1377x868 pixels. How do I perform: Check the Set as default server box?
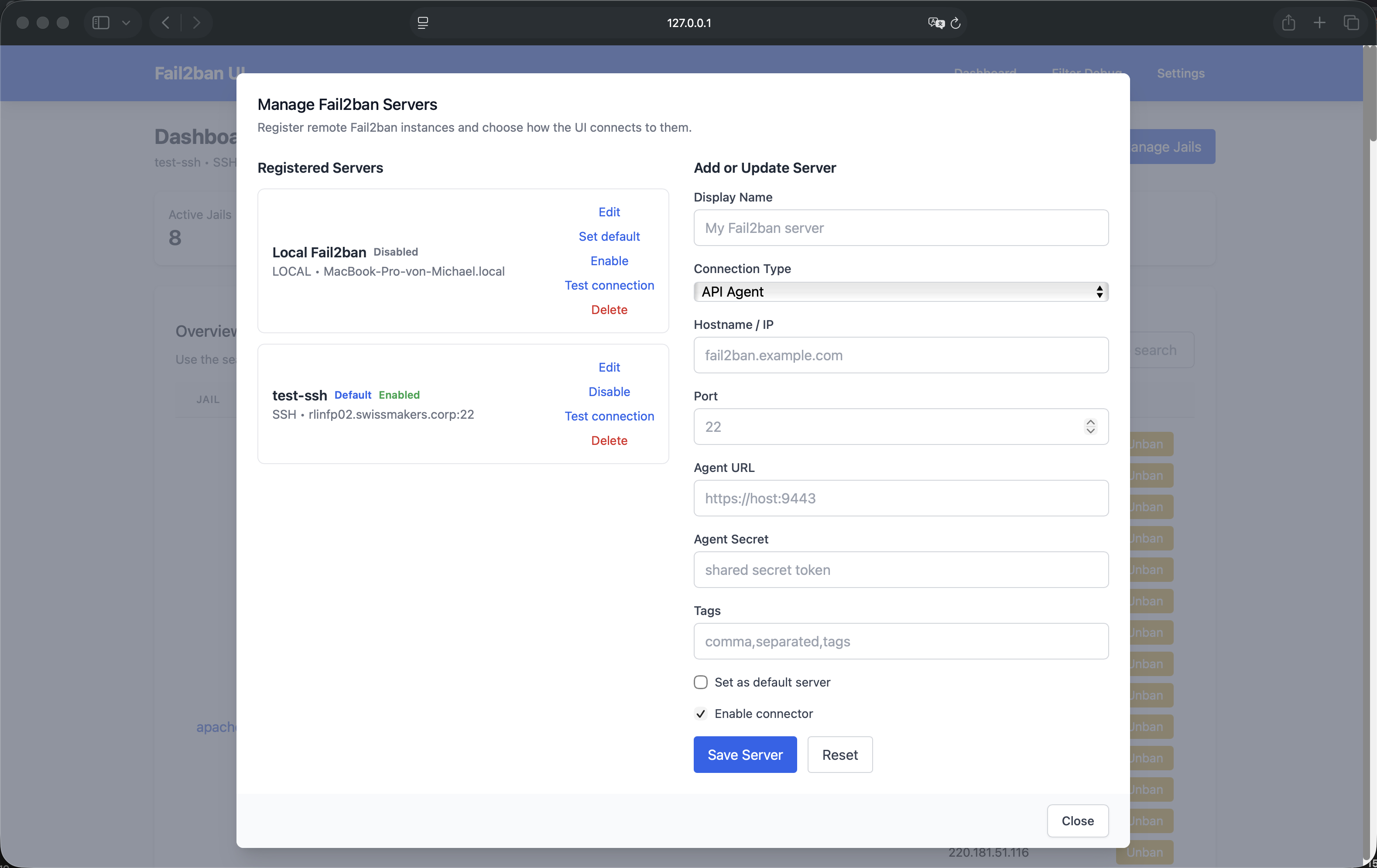701,682
